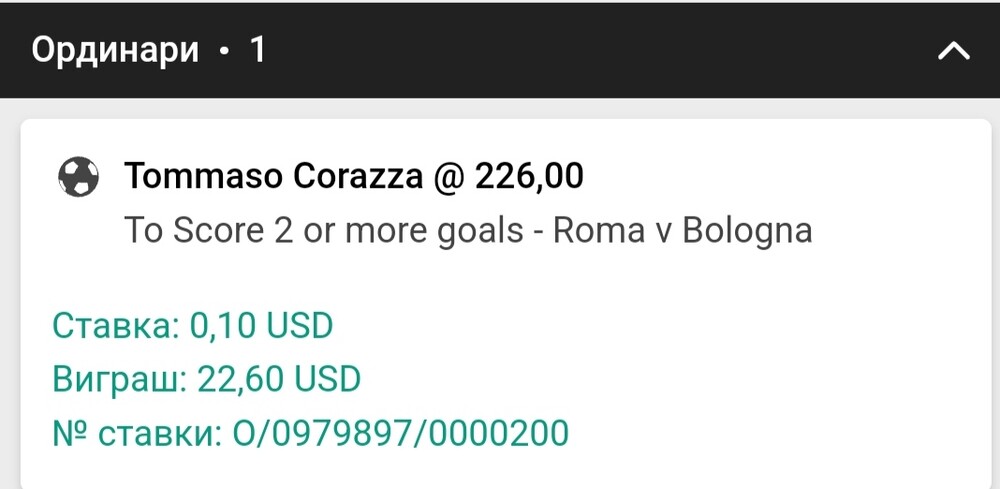This screenshot has height=489, width=1000.
Task: Open the Tommaso Corazza @ 226,00 selection
Action: click(x=354, y=176)
